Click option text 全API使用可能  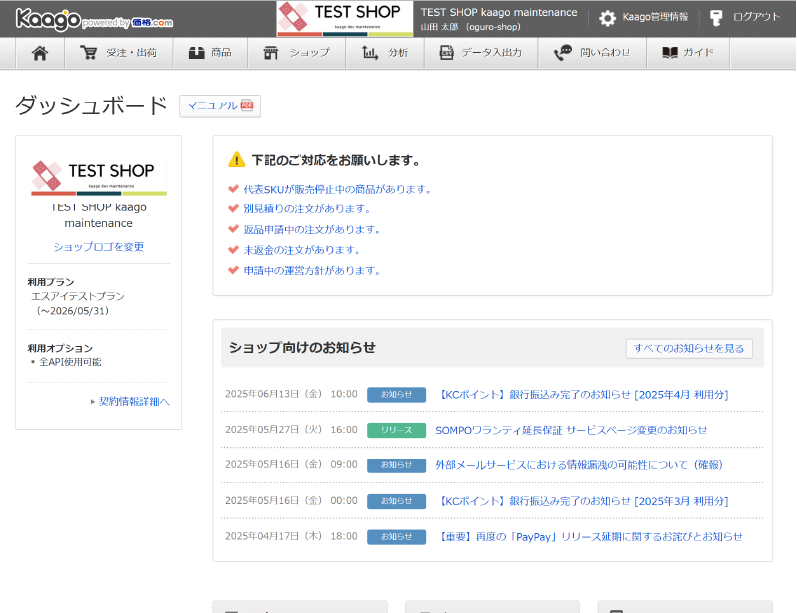(70, 362)
